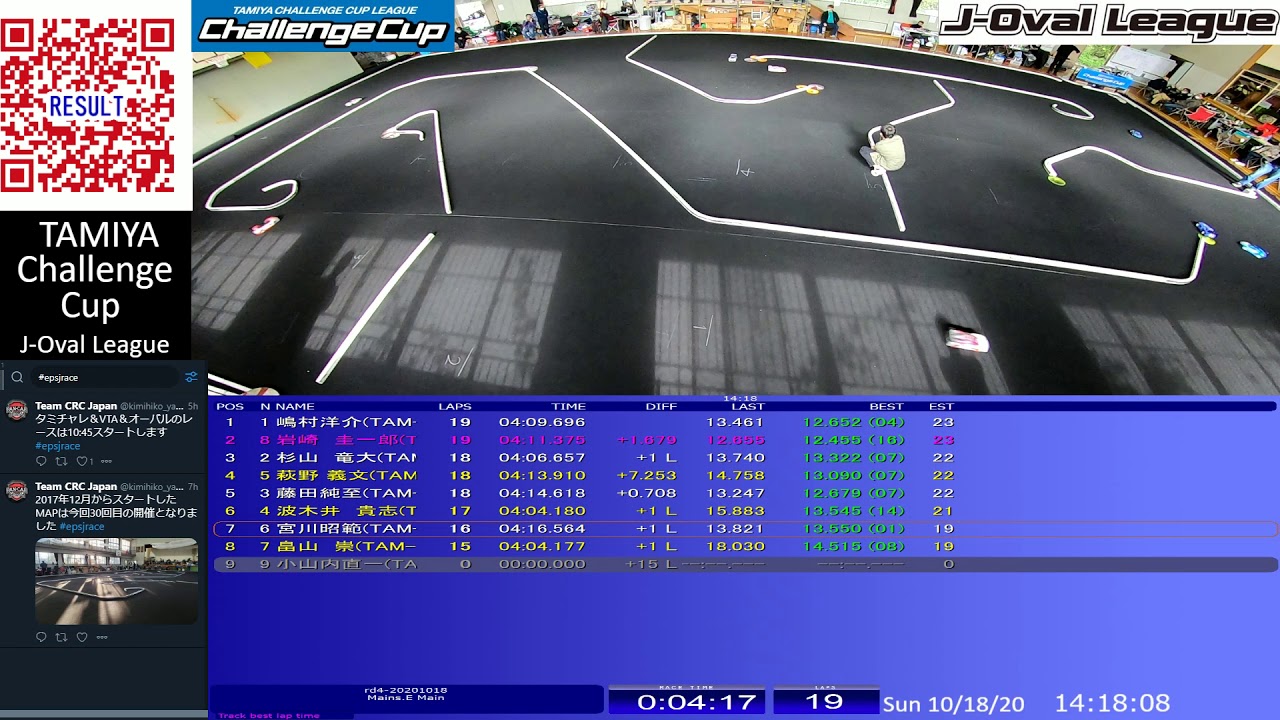The width and height of the screenshot is (1280, 720).
Task: Select position 3 row with time 04:06.657
Action: tap(745, 457)
